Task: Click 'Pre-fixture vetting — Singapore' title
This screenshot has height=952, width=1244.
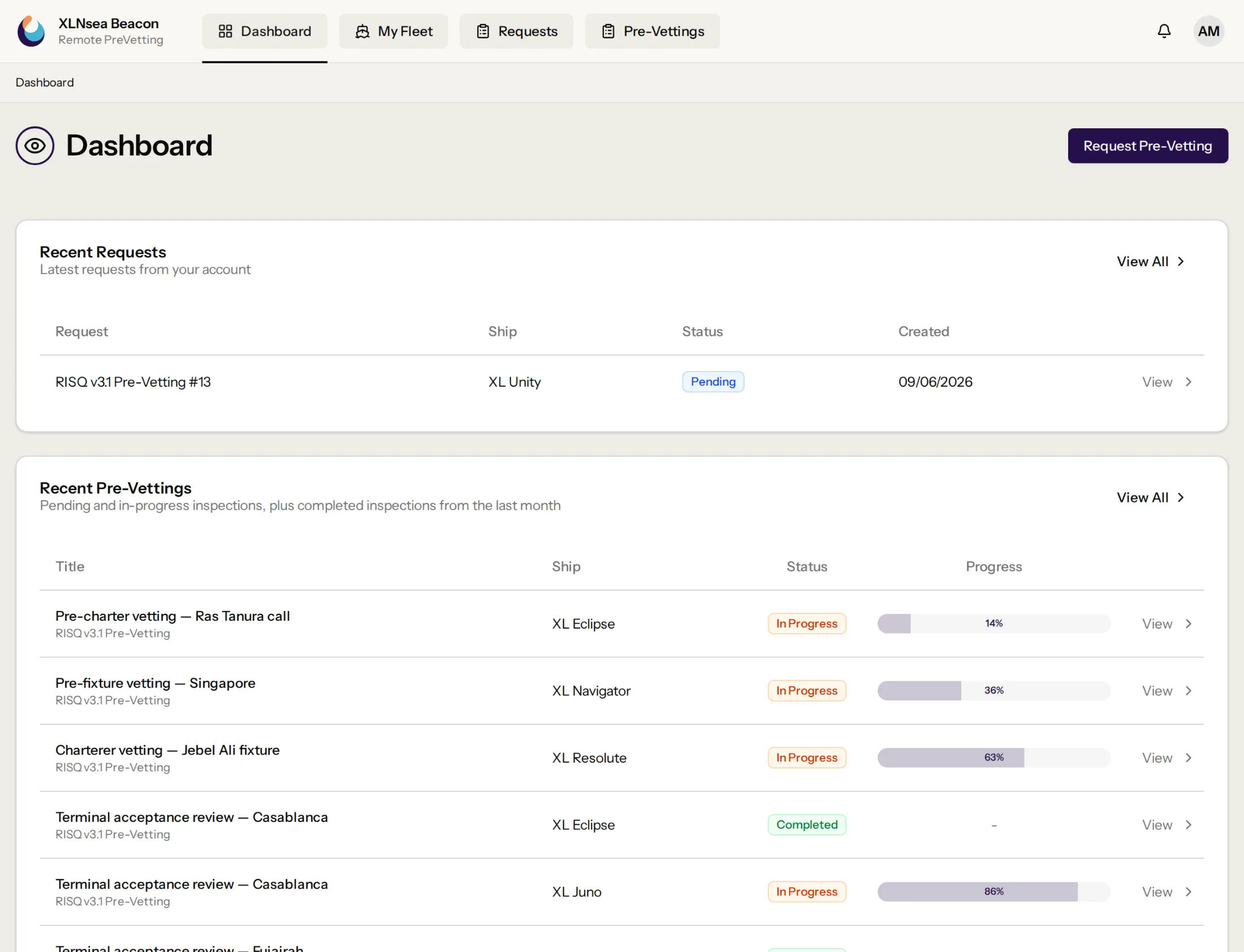Action: coord(155,683)
